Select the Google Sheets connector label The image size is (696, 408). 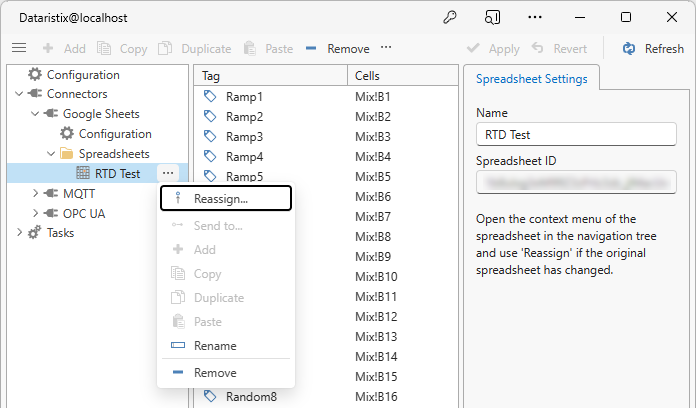(x=101, y=114)
